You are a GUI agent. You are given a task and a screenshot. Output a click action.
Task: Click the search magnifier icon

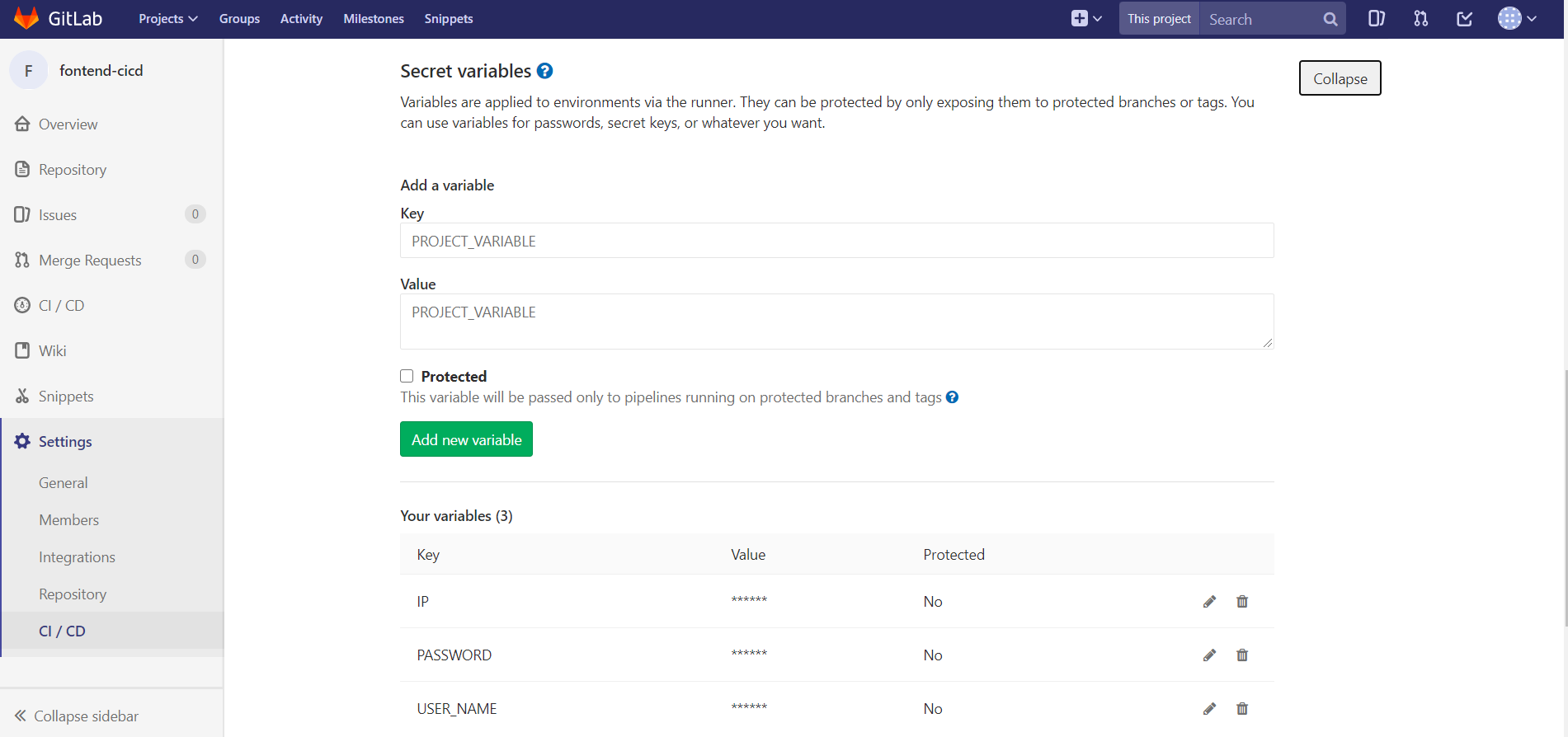[x=1330, y=19]
